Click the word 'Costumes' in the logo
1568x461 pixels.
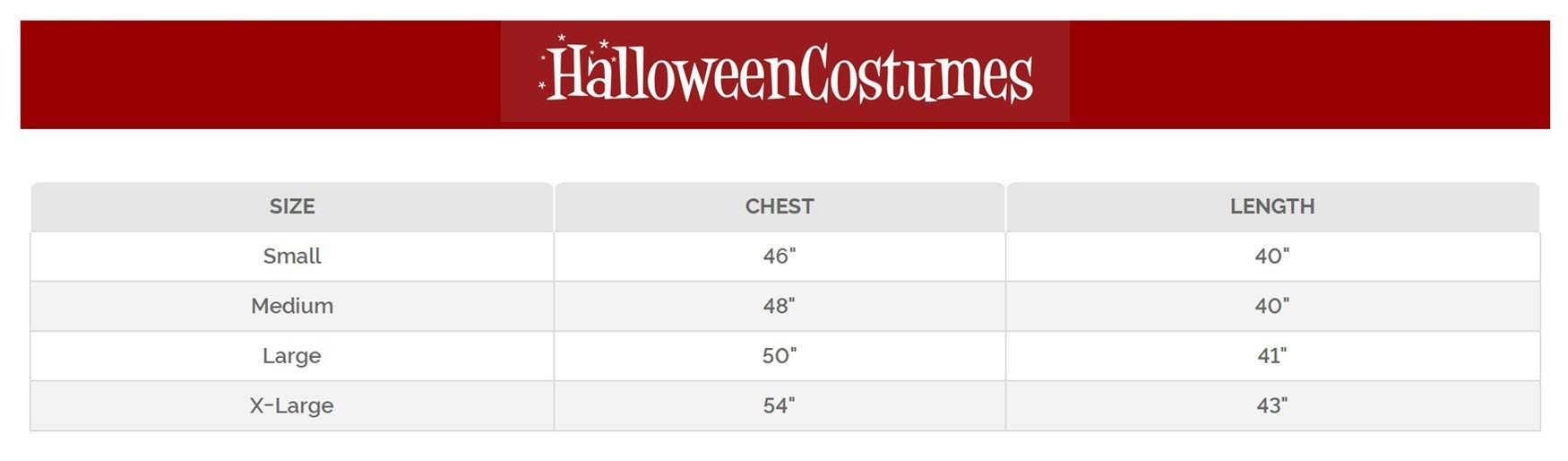[916, 75]
